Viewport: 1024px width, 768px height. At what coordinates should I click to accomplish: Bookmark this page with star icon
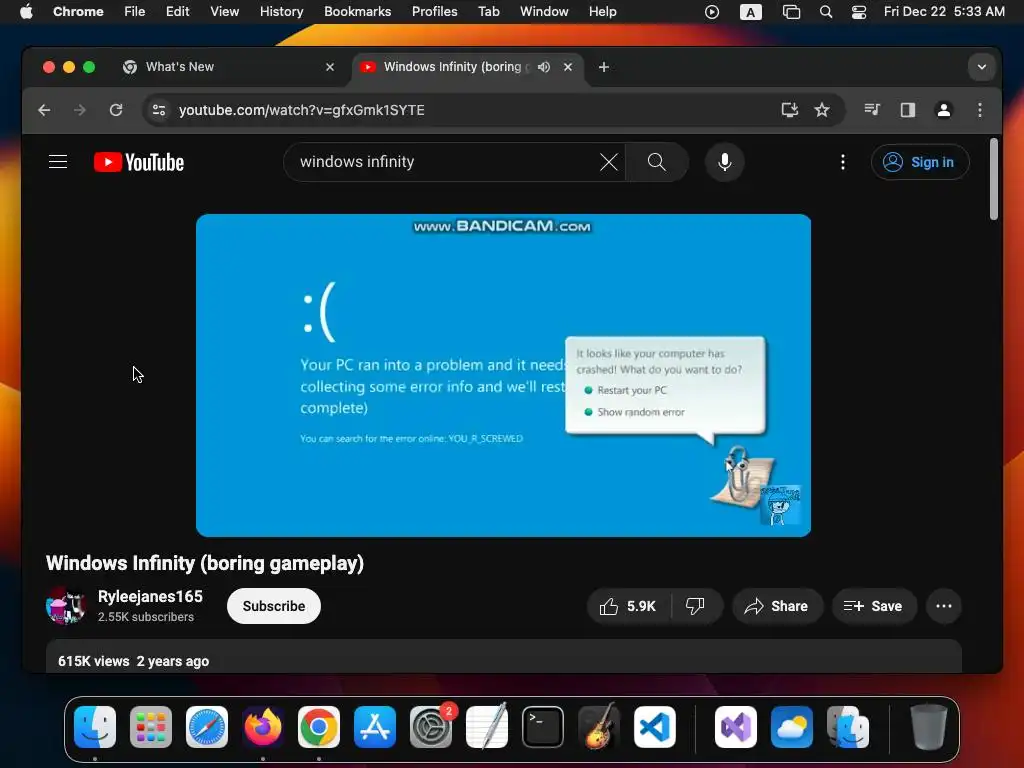point(822,110)
